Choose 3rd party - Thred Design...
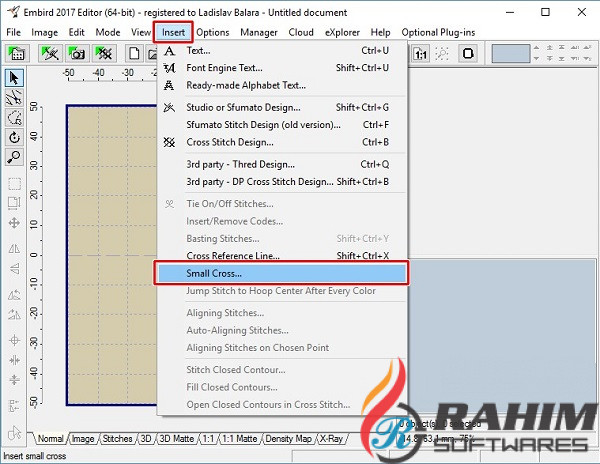 pyautogui.click(x=282, y=164)
